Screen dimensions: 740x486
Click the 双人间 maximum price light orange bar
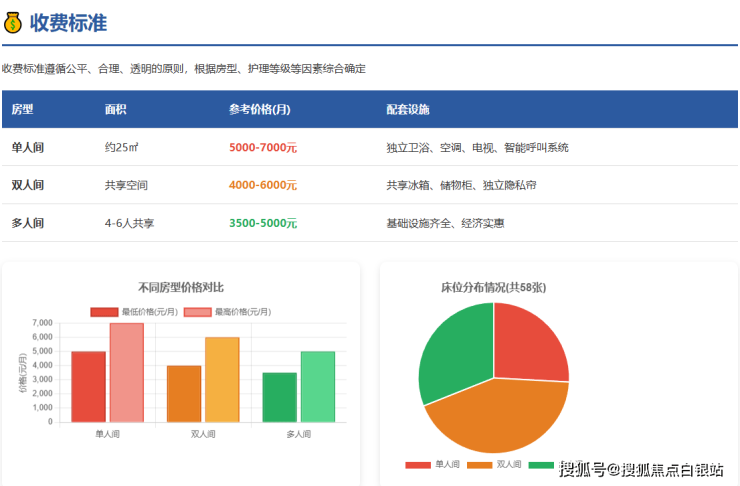(222, 380)
